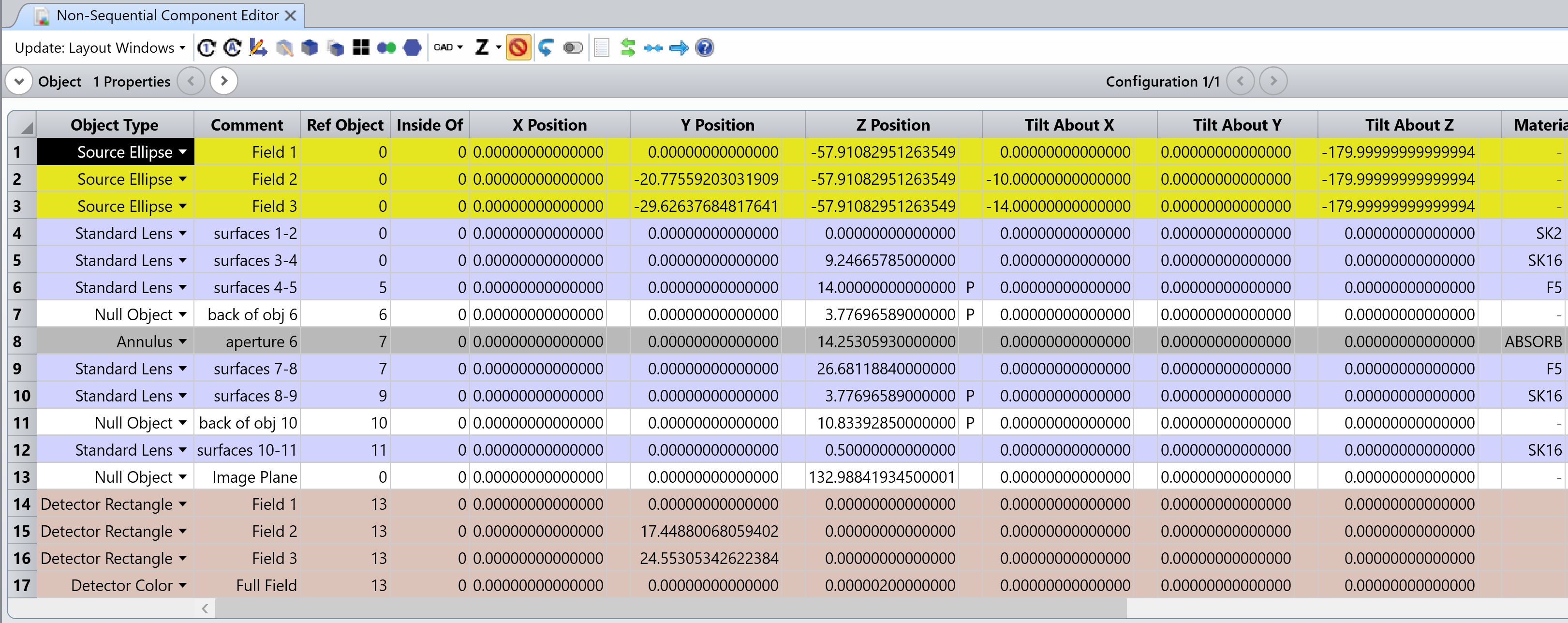Click the Object Type column header
This screenshot has height=623, width=1568.
click(115, 125)
